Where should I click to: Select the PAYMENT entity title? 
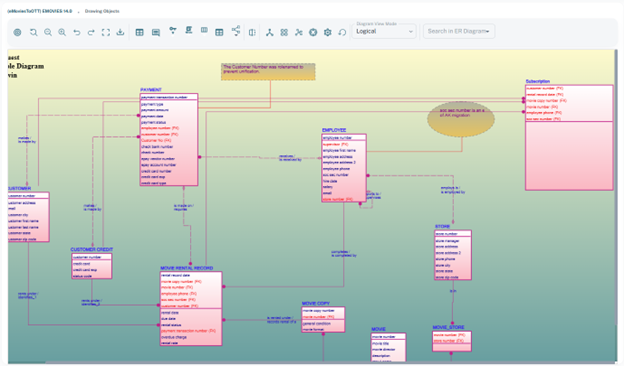tap(151, 90)
